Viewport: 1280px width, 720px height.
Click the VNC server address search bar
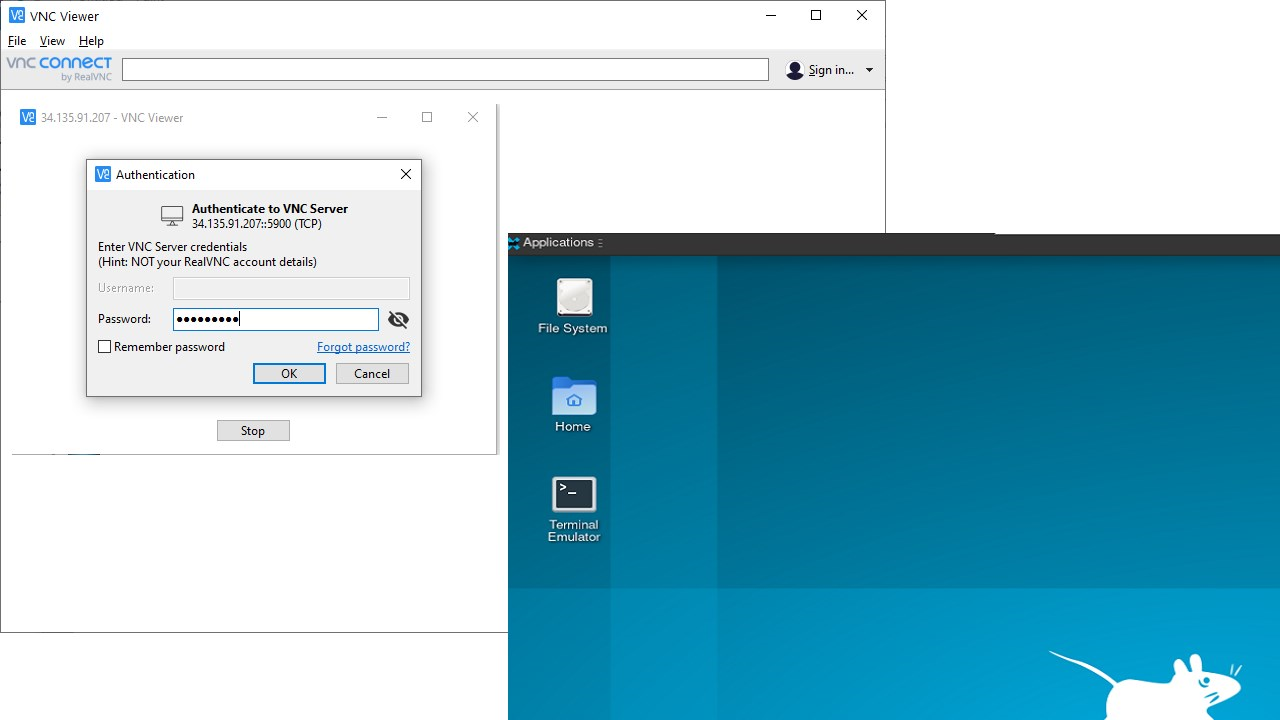(x=445, y=69)
